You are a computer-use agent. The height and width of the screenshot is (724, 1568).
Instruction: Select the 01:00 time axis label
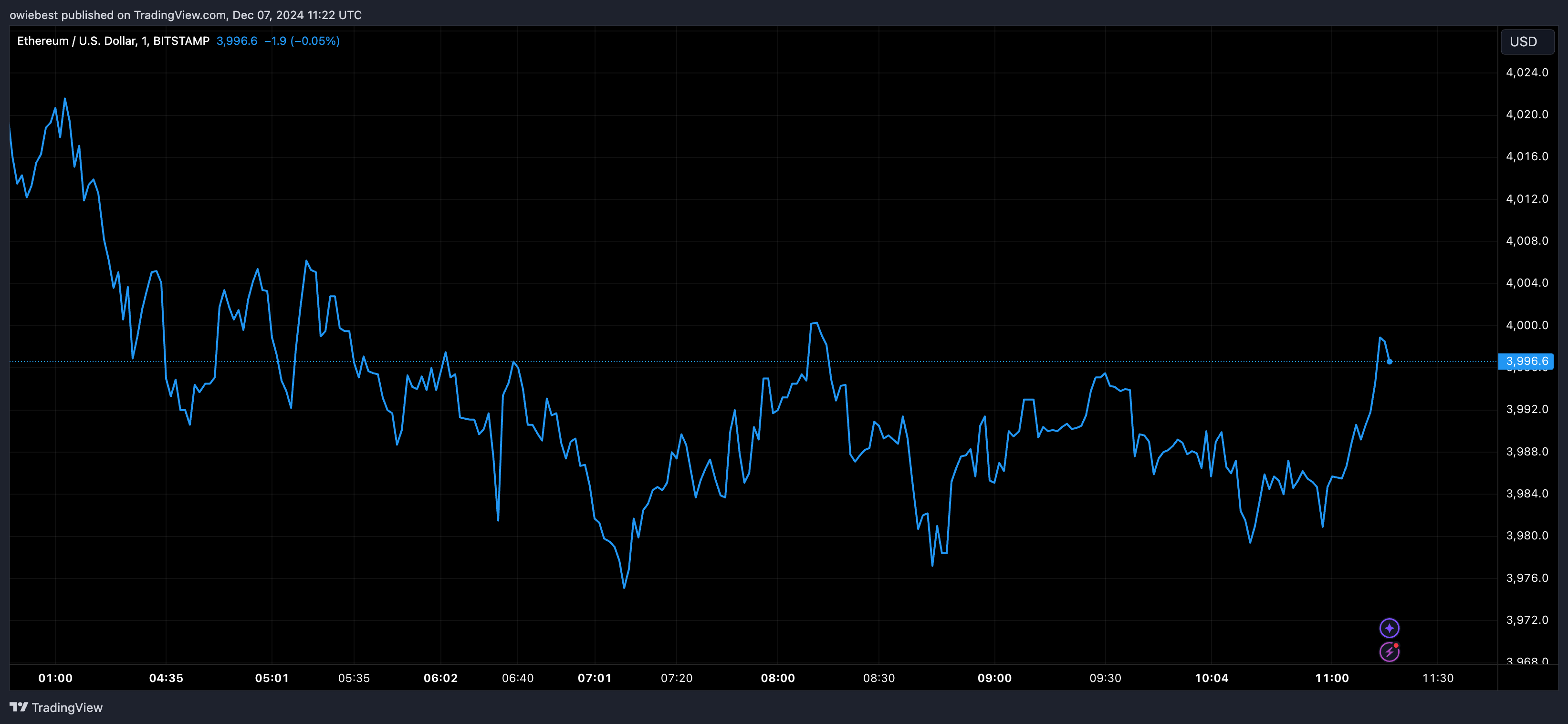[55, 678]
